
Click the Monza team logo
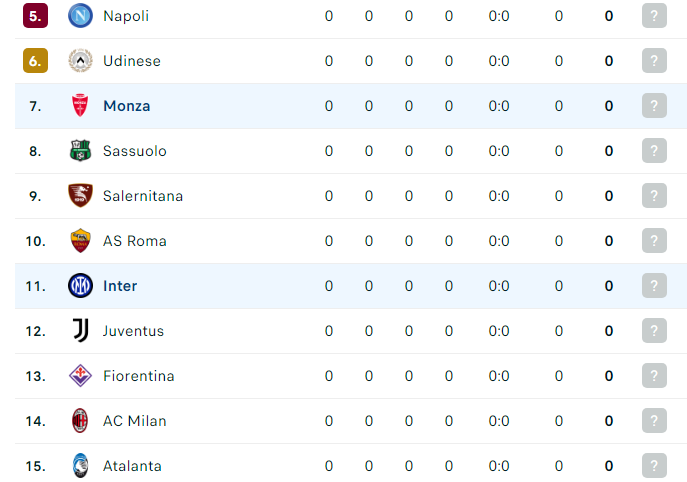tap(80, 106)
